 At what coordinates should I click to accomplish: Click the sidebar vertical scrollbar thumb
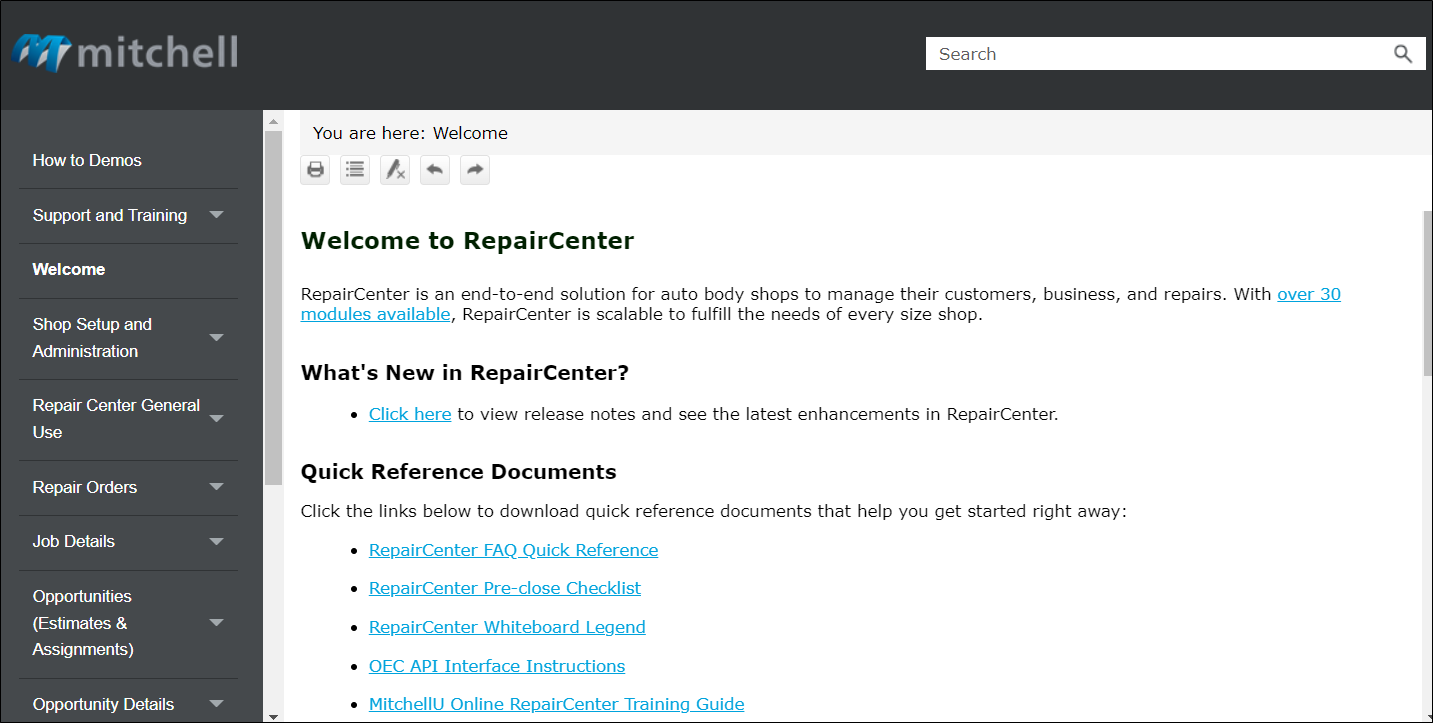click(273, 308)
